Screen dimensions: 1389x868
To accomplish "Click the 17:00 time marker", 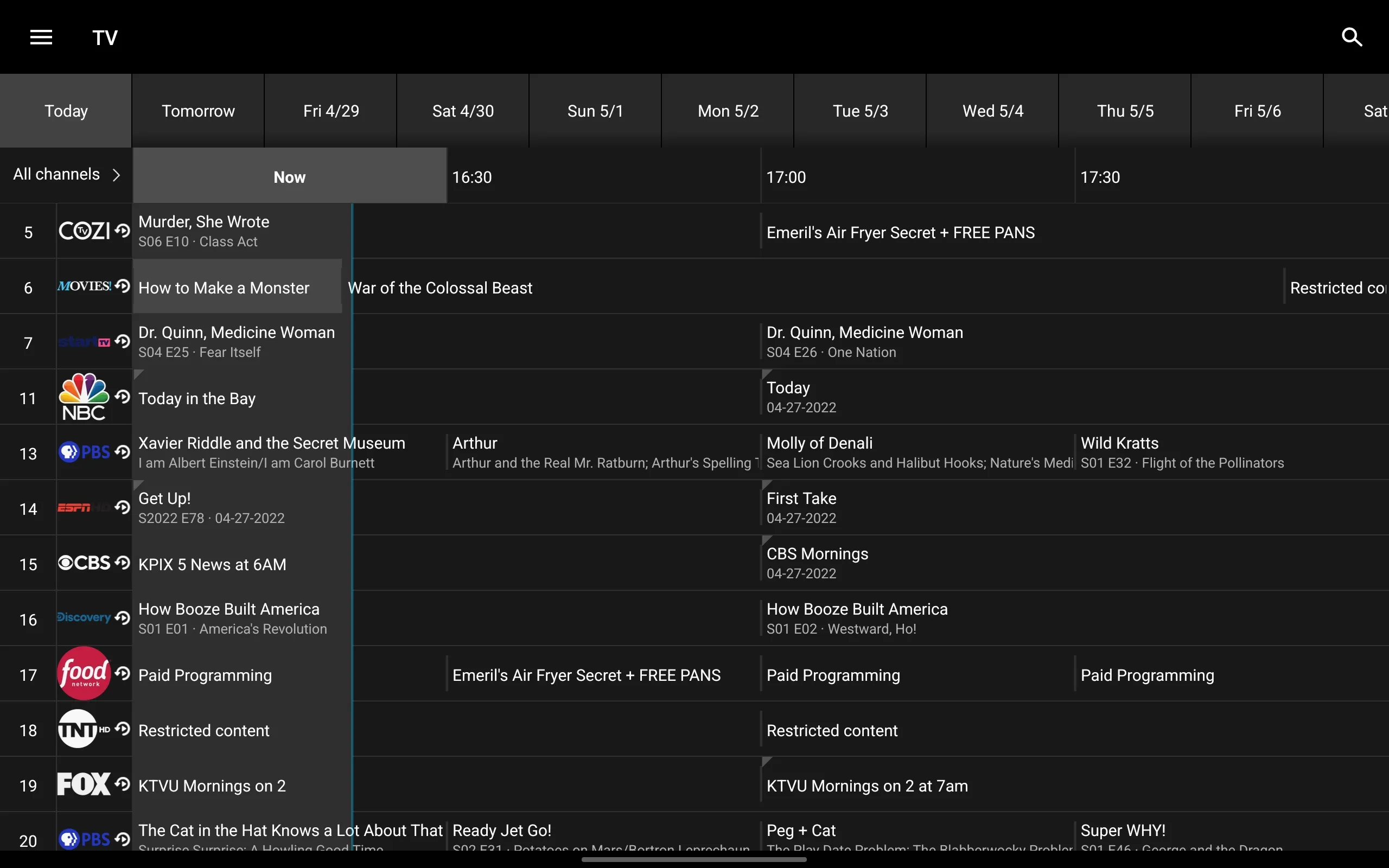I will 786,177.
